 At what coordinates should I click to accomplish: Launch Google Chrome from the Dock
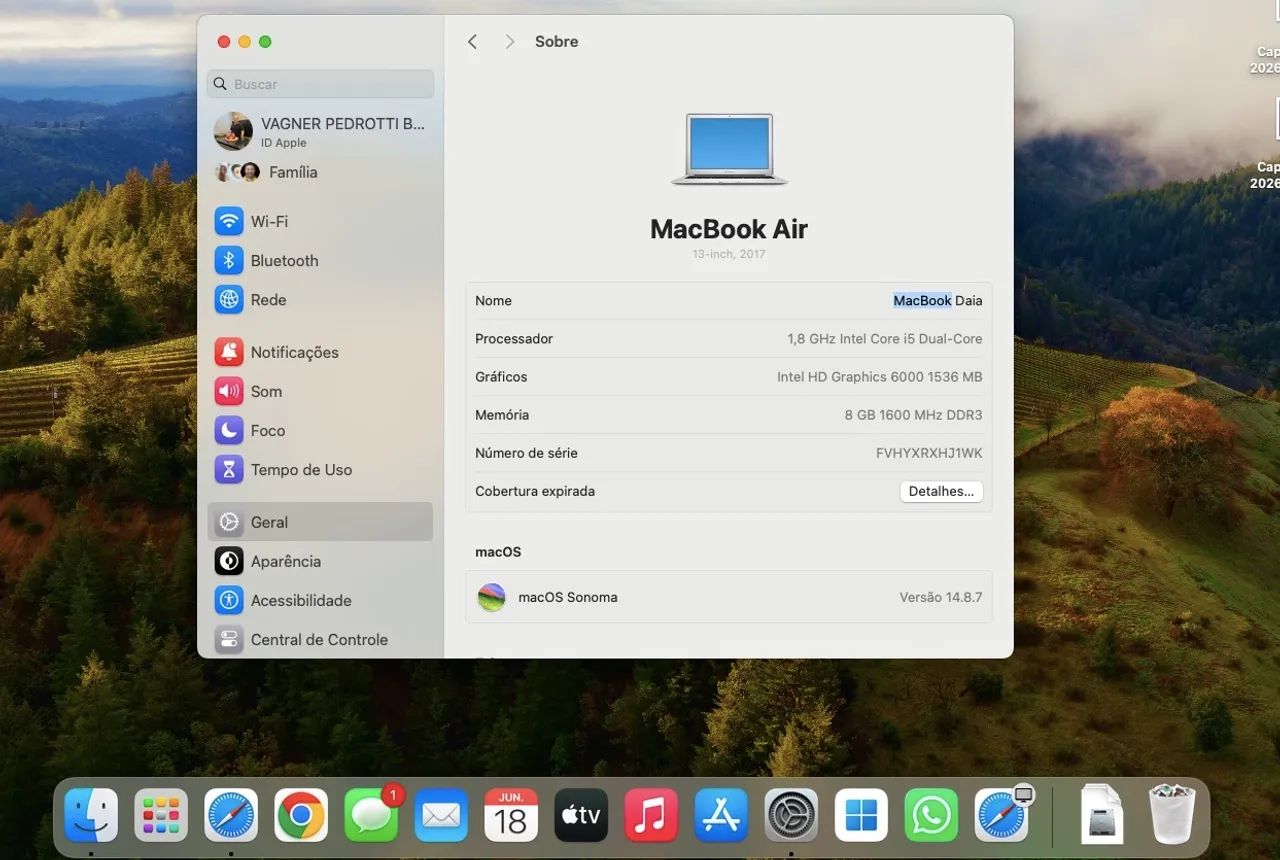coord(301,815)
